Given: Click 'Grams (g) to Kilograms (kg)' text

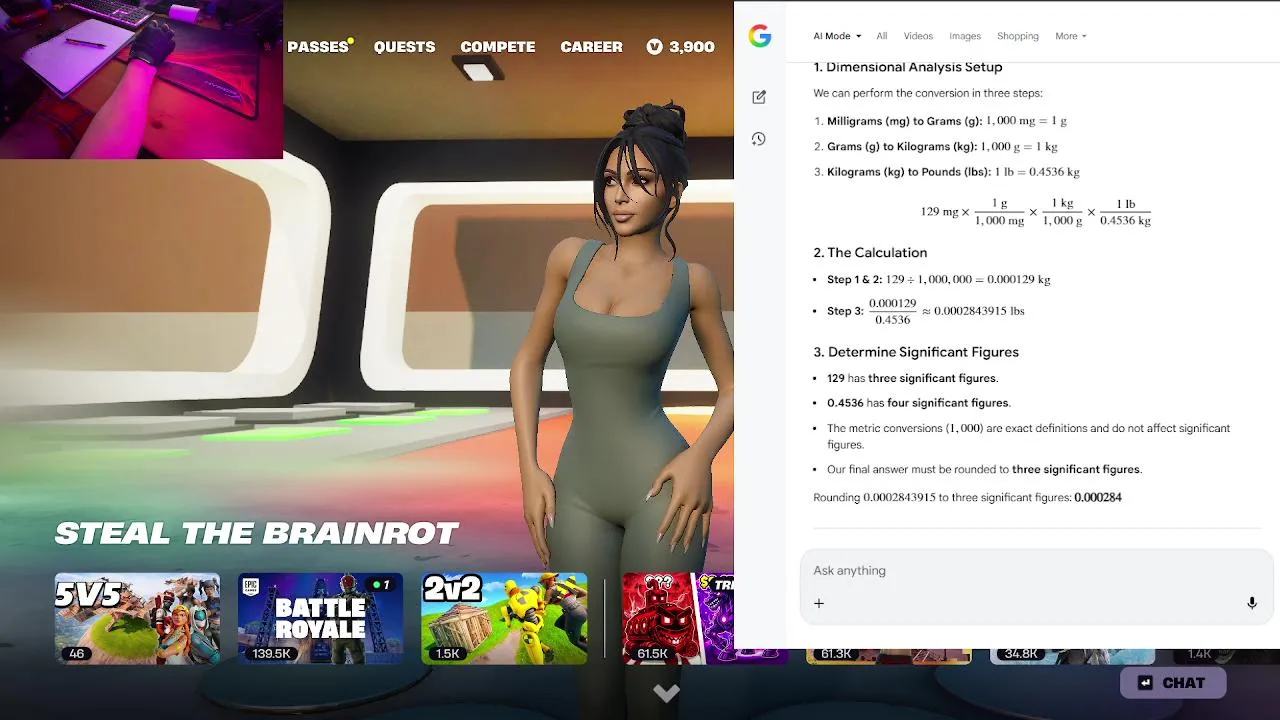Looking at the screenshot, I should pos(902,147).
